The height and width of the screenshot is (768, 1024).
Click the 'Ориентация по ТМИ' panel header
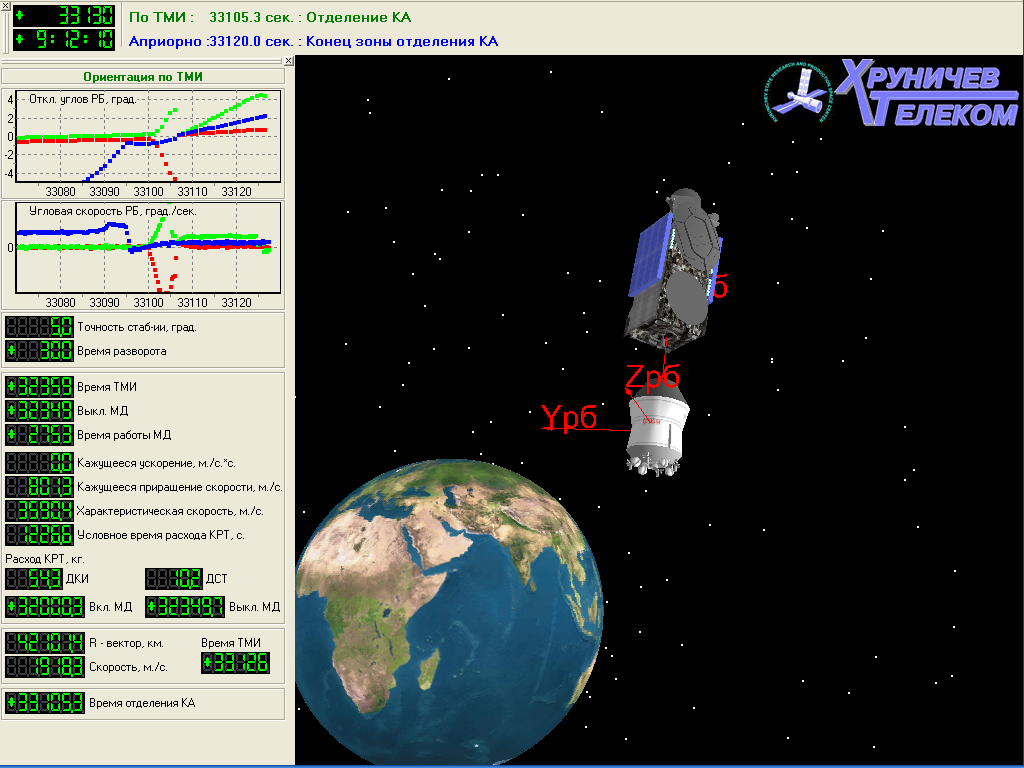pyautogui.click(x=144, y=77)
